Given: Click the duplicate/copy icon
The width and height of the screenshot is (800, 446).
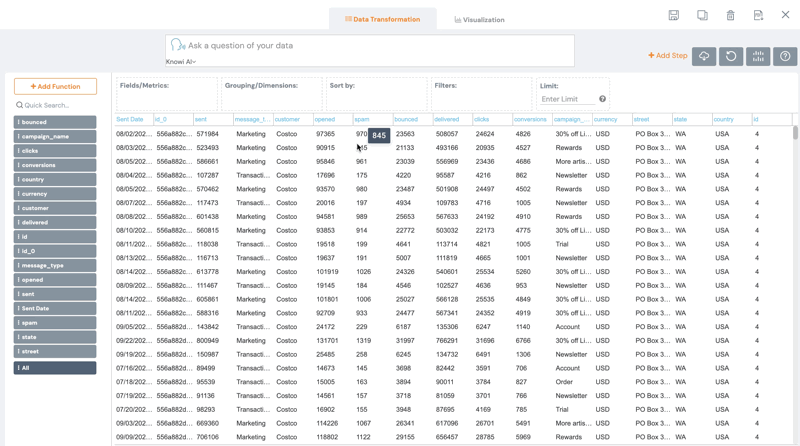Looking at the screenshot, I should coord(702,15).
